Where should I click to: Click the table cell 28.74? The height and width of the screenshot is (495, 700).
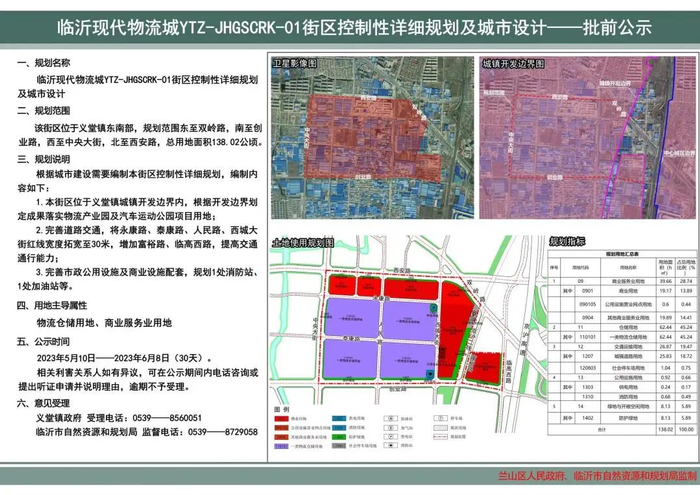tap(686, 281)
